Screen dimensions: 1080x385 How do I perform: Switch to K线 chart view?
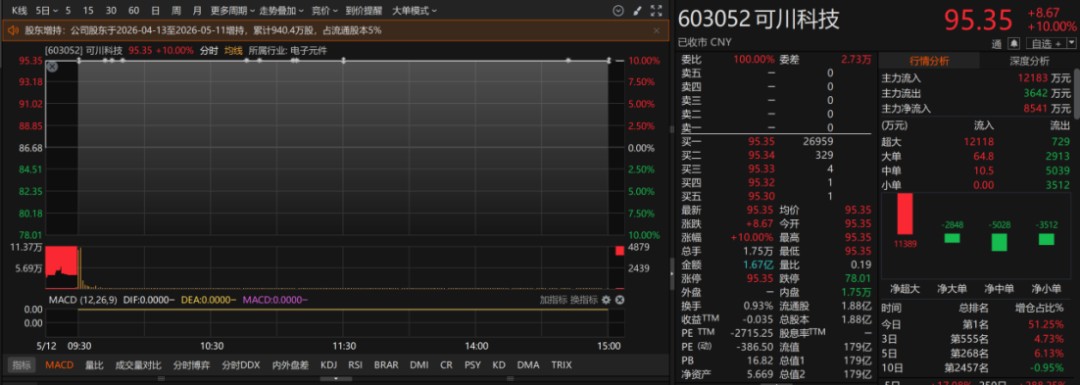pos(19,11)
